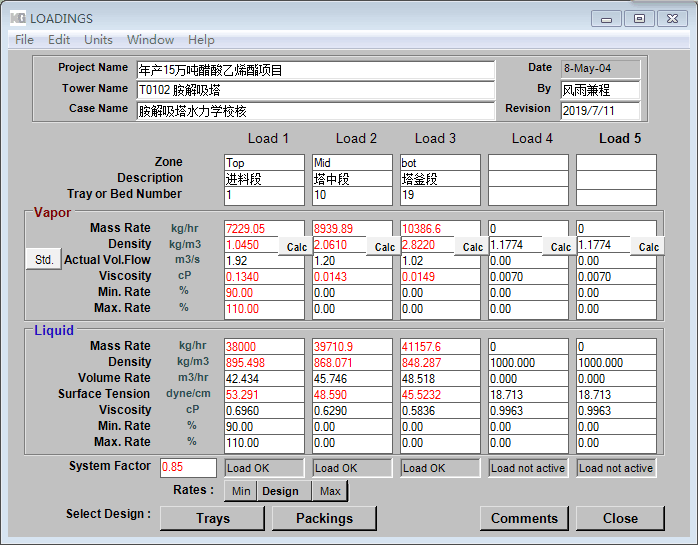Open the Window menu
698x545 pixels.
click(150, 40)
